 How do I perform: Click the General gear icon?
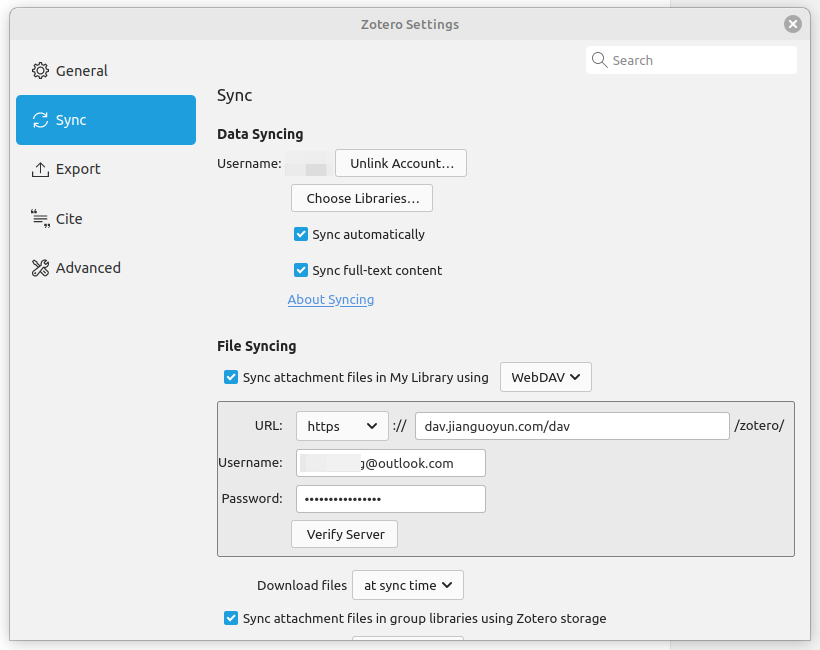point(40,71)
